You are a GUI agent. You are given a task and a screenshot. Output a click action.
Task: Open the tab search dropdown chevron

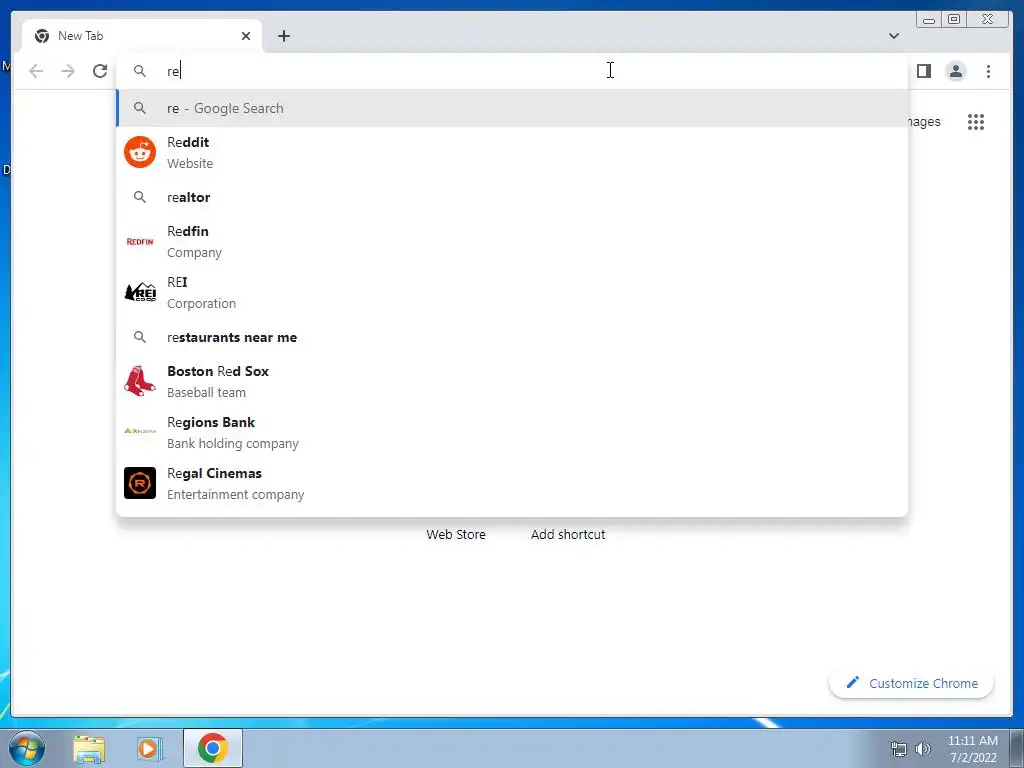[893, 36]
